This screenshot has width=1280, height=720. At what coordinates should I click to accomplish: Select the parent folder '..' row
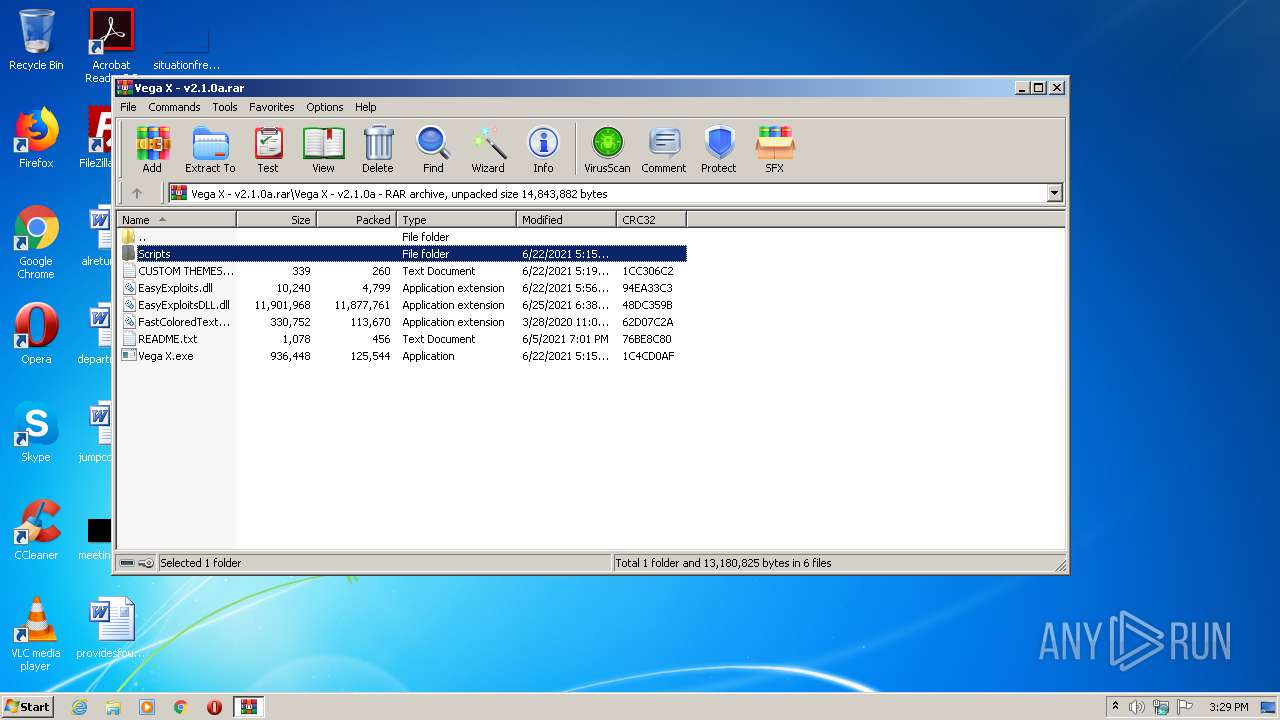point(402,237)
